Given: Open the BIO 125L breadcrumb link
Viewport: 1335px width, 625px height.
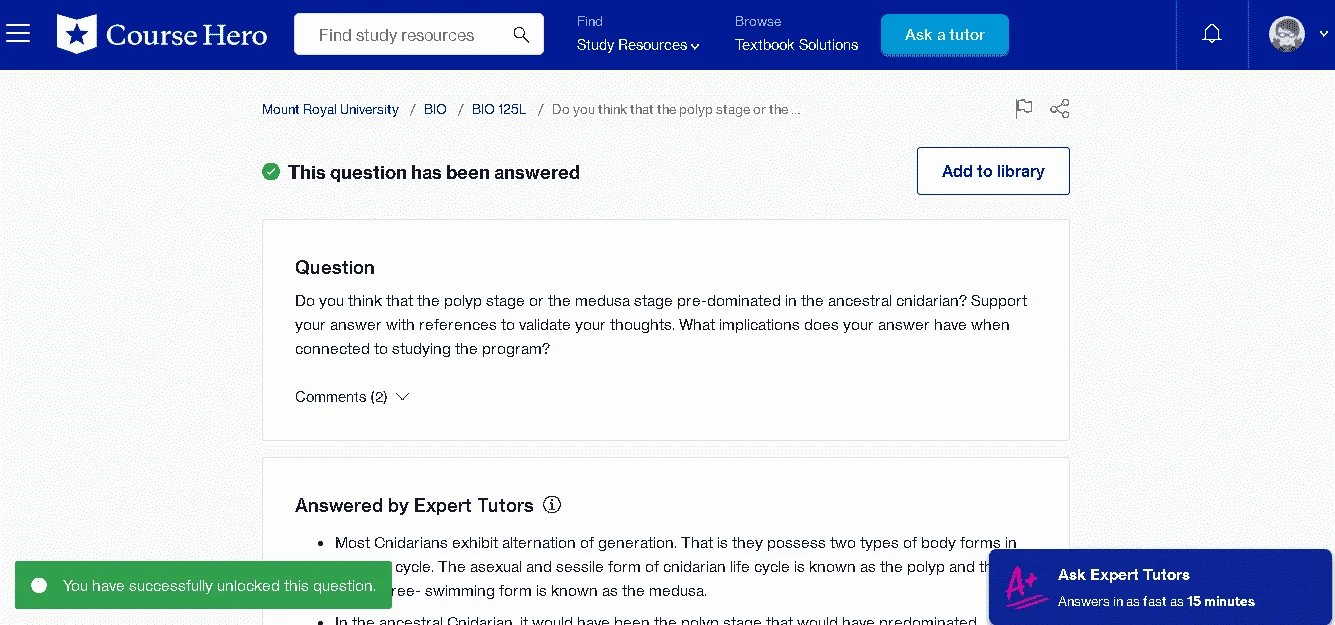Looking at the screenshot, I should pyautogui.click(x=499, y=110).
